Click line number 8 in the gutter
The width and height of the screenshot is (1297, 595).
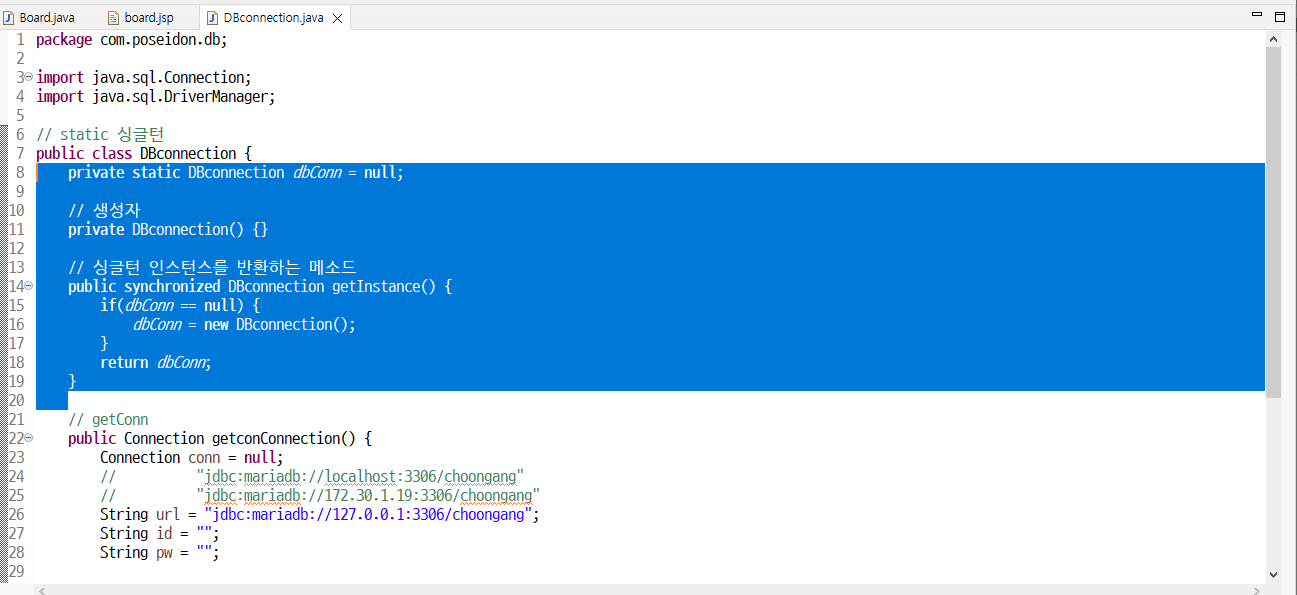20,173
